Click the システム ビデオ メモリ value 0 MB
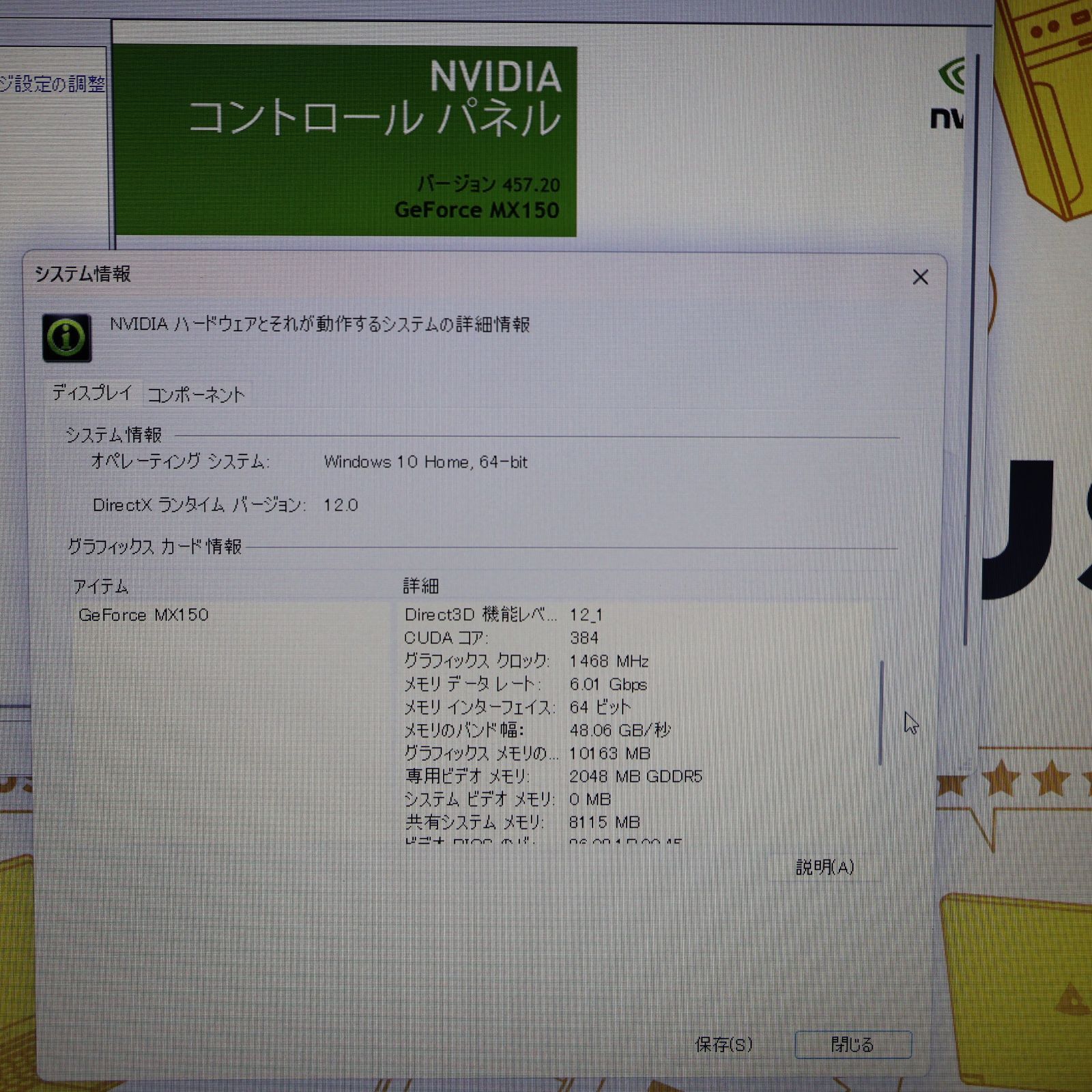The width and height of the screenshot is (1092, 1092). pyautogui.click(x=590, y=799)
